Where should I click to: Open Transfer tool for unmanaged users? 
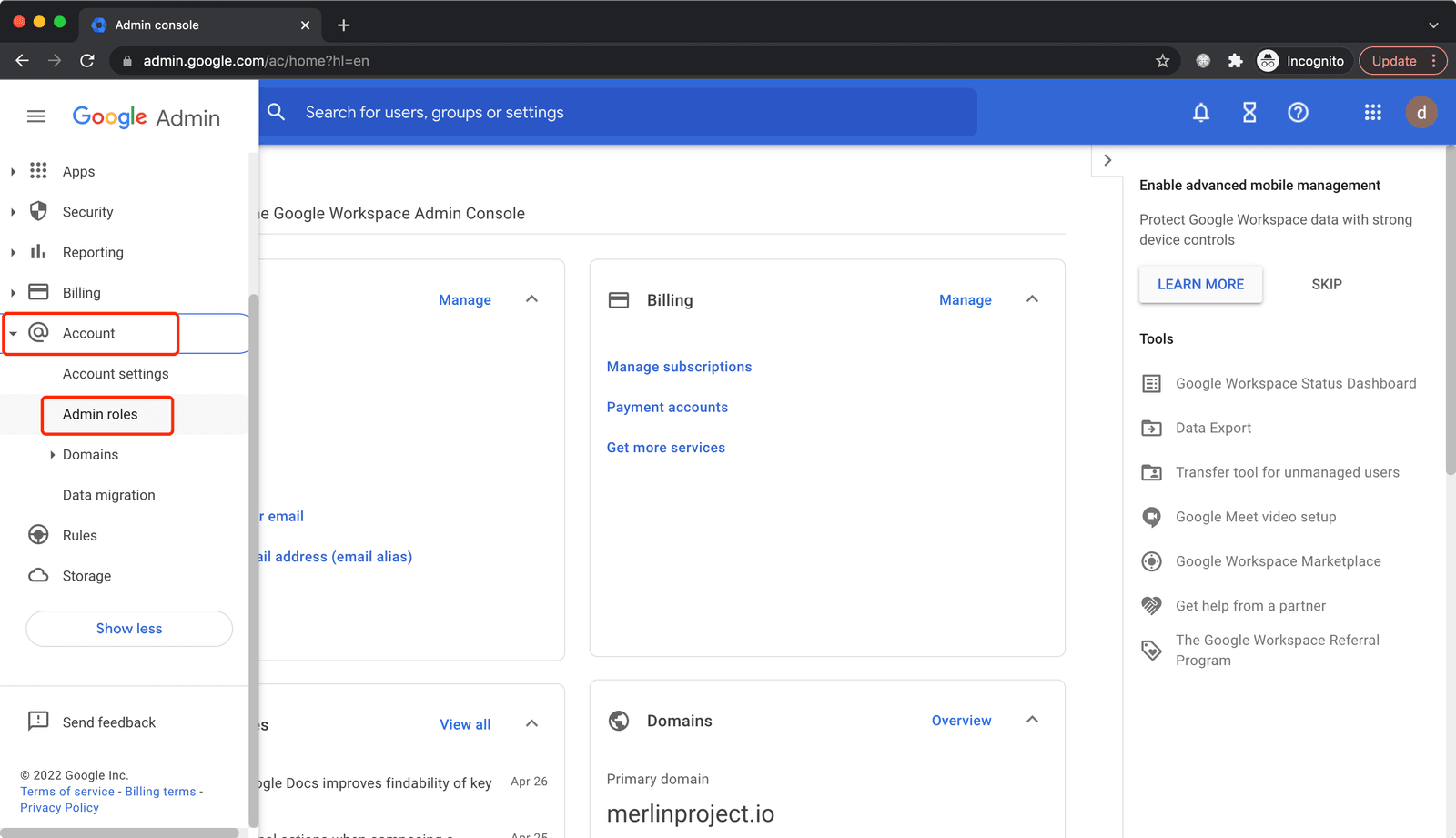pyautogui.click(x=1287, y=472)
